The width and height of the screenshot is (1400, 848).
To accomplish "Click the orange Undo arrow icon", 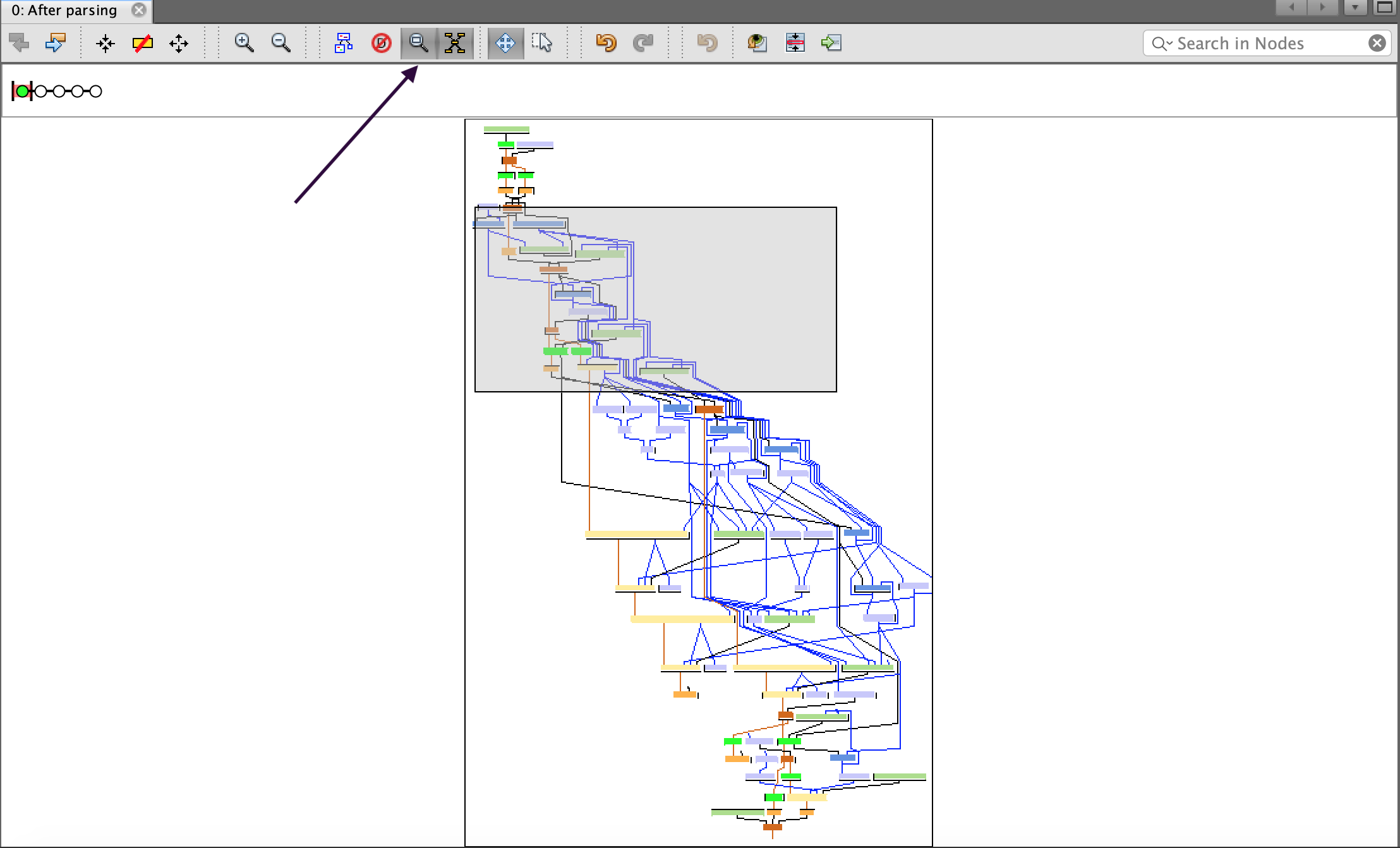I will pyautogui.click(x=606, y=43).
